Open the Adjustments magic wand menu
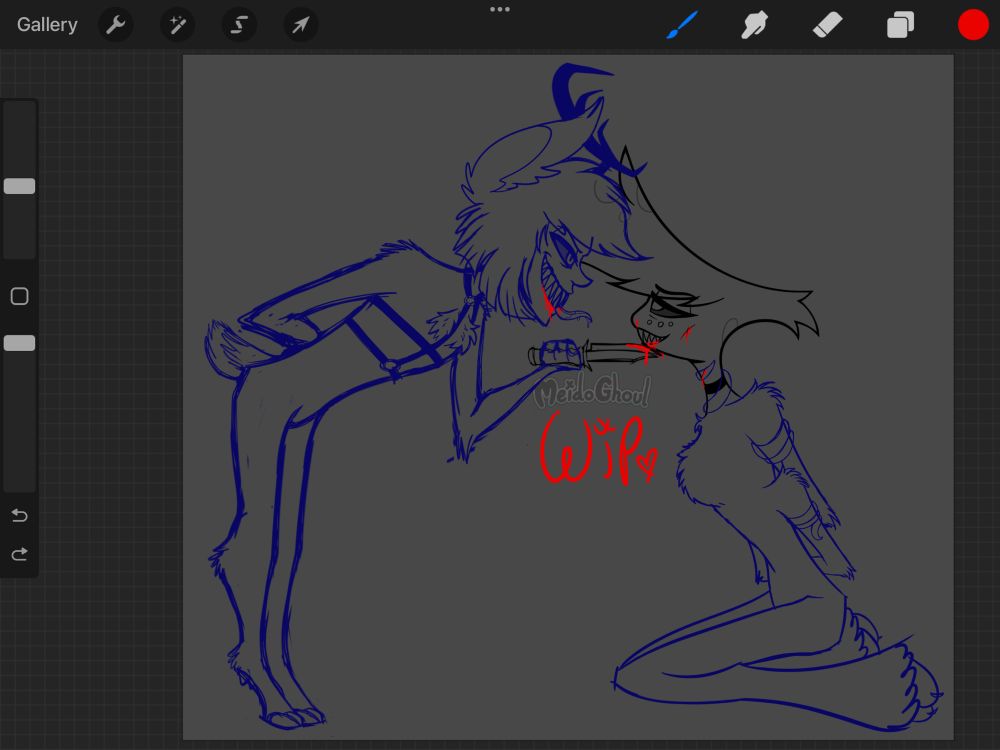This screenshot has width=1000, height=750. coord(177,24)
